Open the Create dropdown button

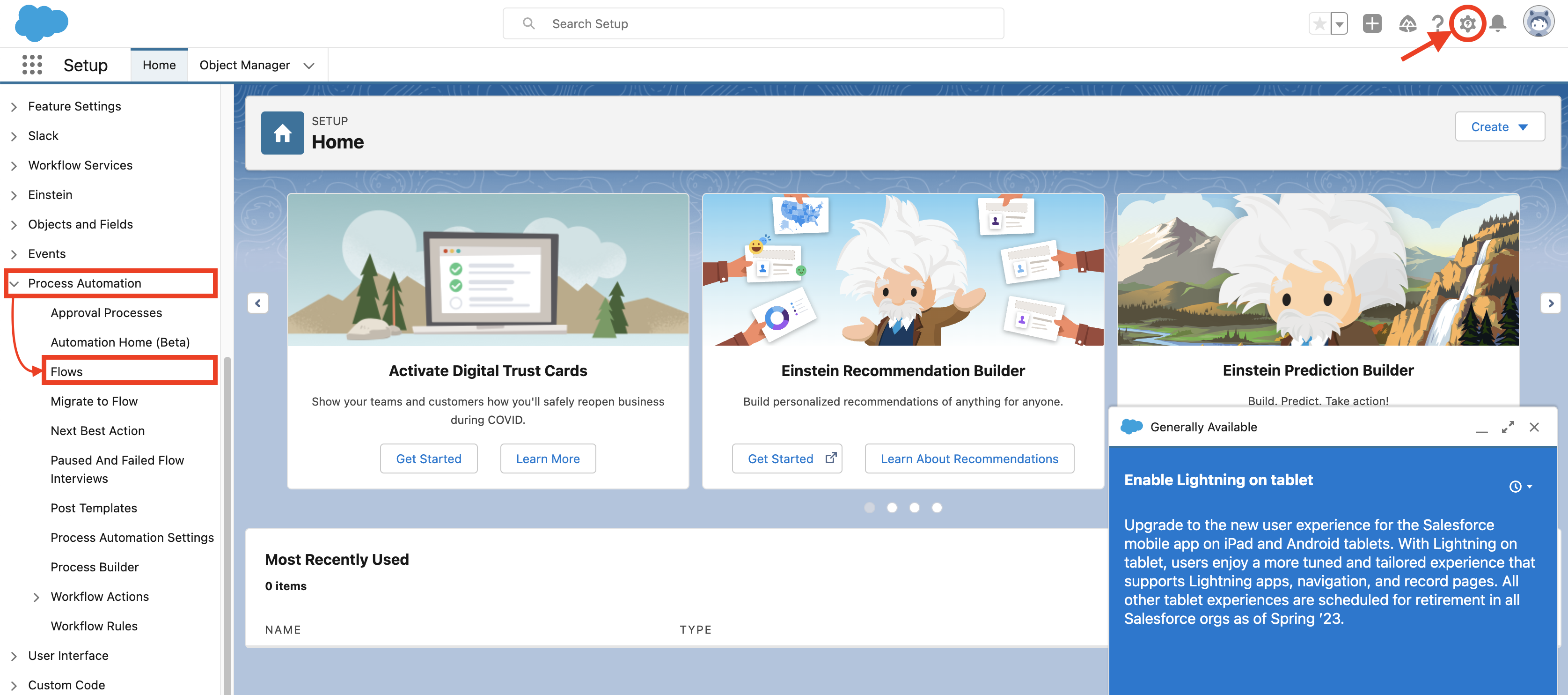pyautogui.click(x=1499, y=127)
